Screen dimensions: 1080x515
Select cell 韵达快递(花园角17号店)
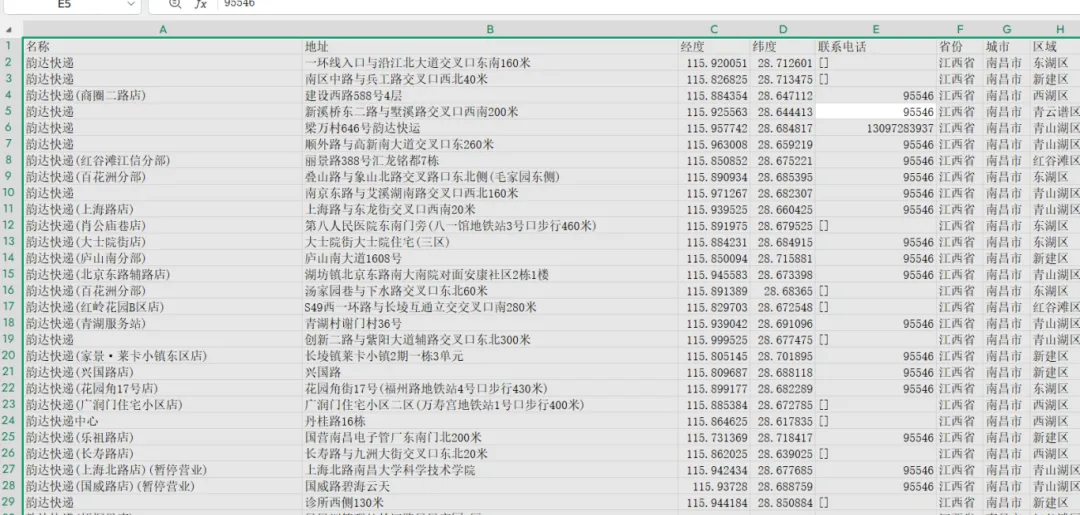[163, 388]
